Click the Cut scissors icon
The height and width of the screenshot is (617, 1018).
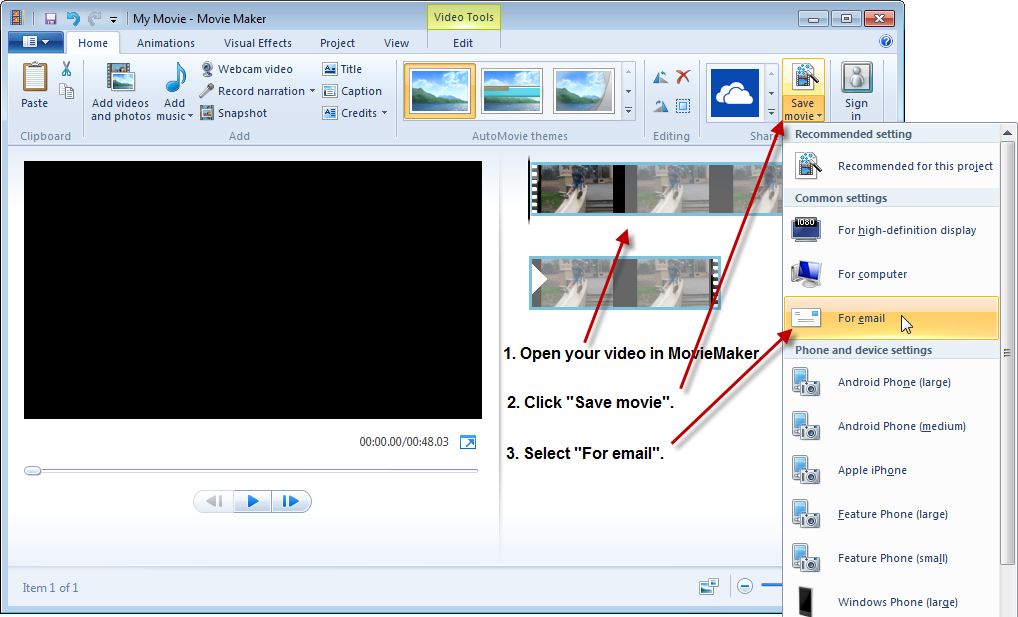(66, 69)
